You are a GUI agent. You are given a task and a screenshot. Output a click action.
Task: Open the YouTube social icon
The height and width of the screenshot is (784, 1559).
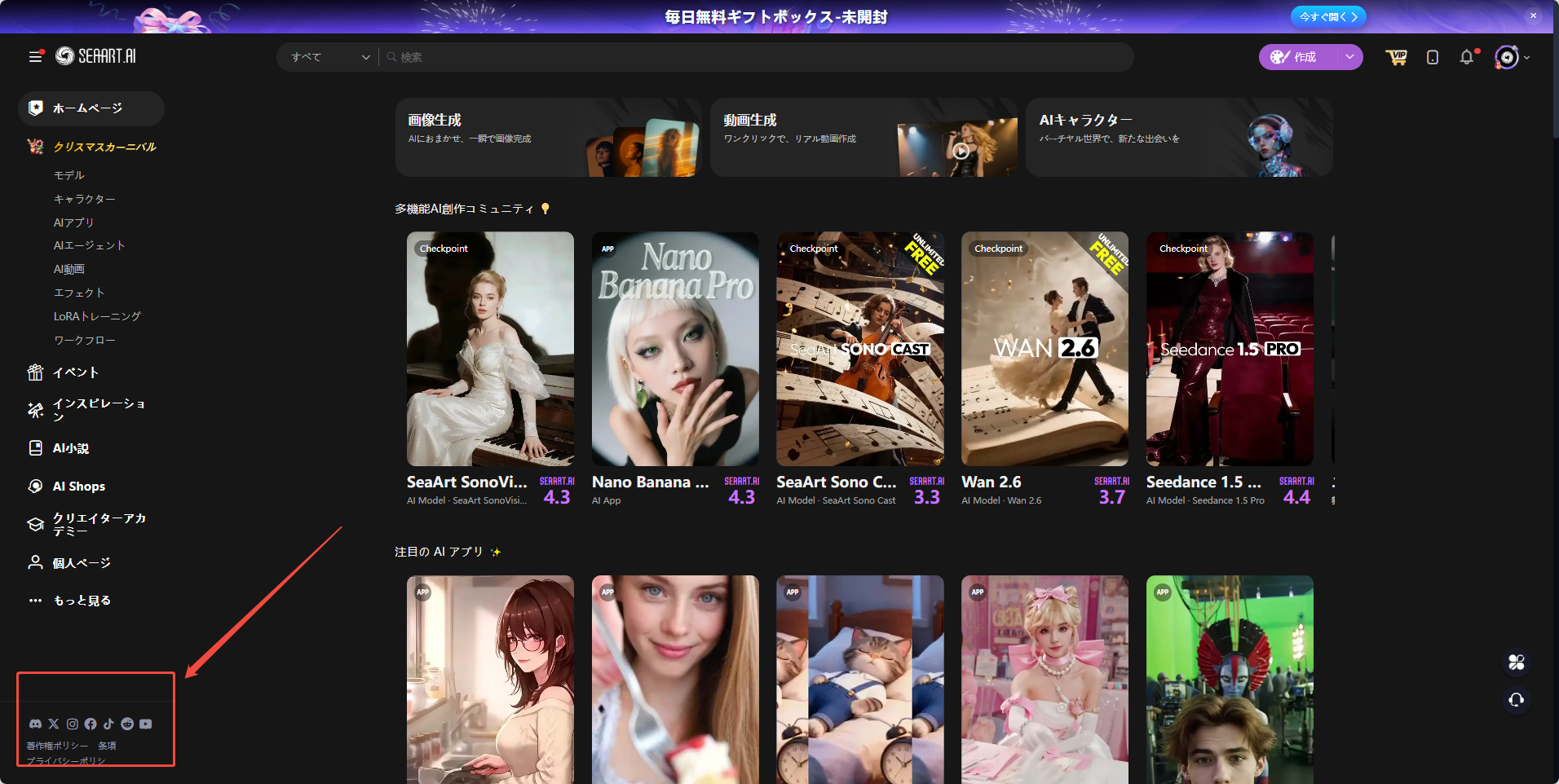pyautogui.click(x=145, y=724)
